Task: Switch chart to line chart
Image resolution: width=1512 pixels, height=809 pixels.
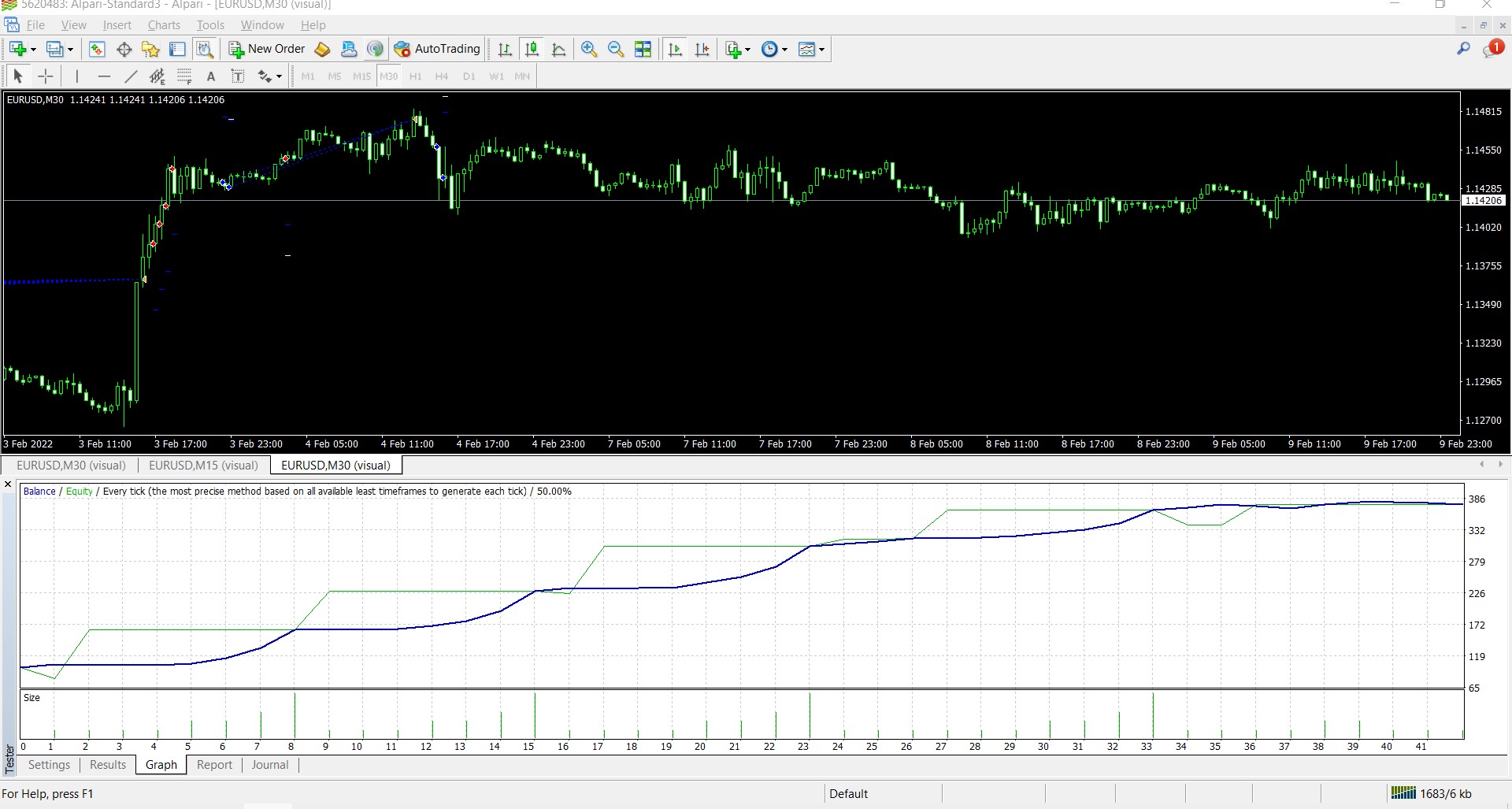Action: tap(559, 49)
